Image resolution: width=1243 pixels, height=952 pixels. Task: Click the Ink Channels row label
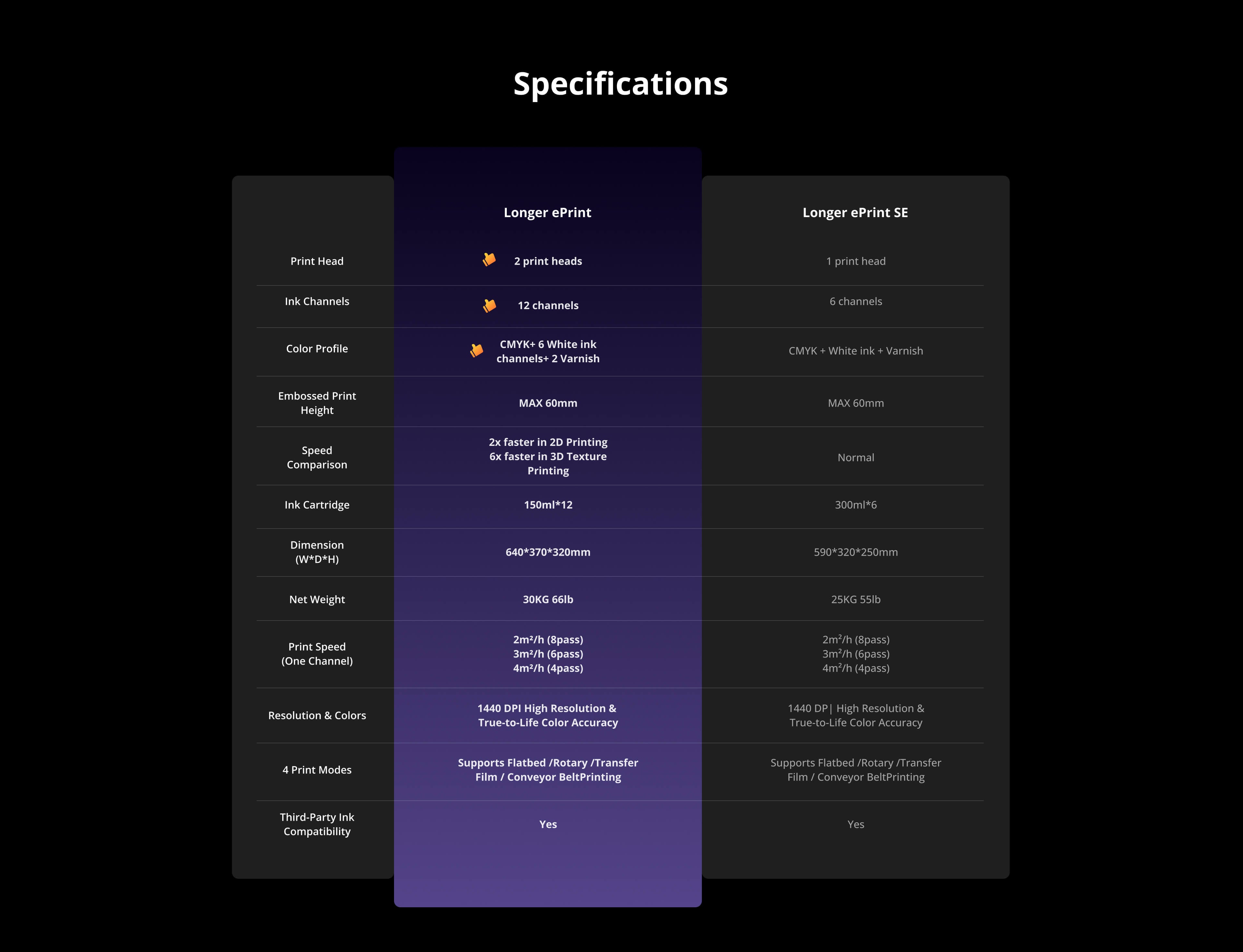tap(317, 301)
